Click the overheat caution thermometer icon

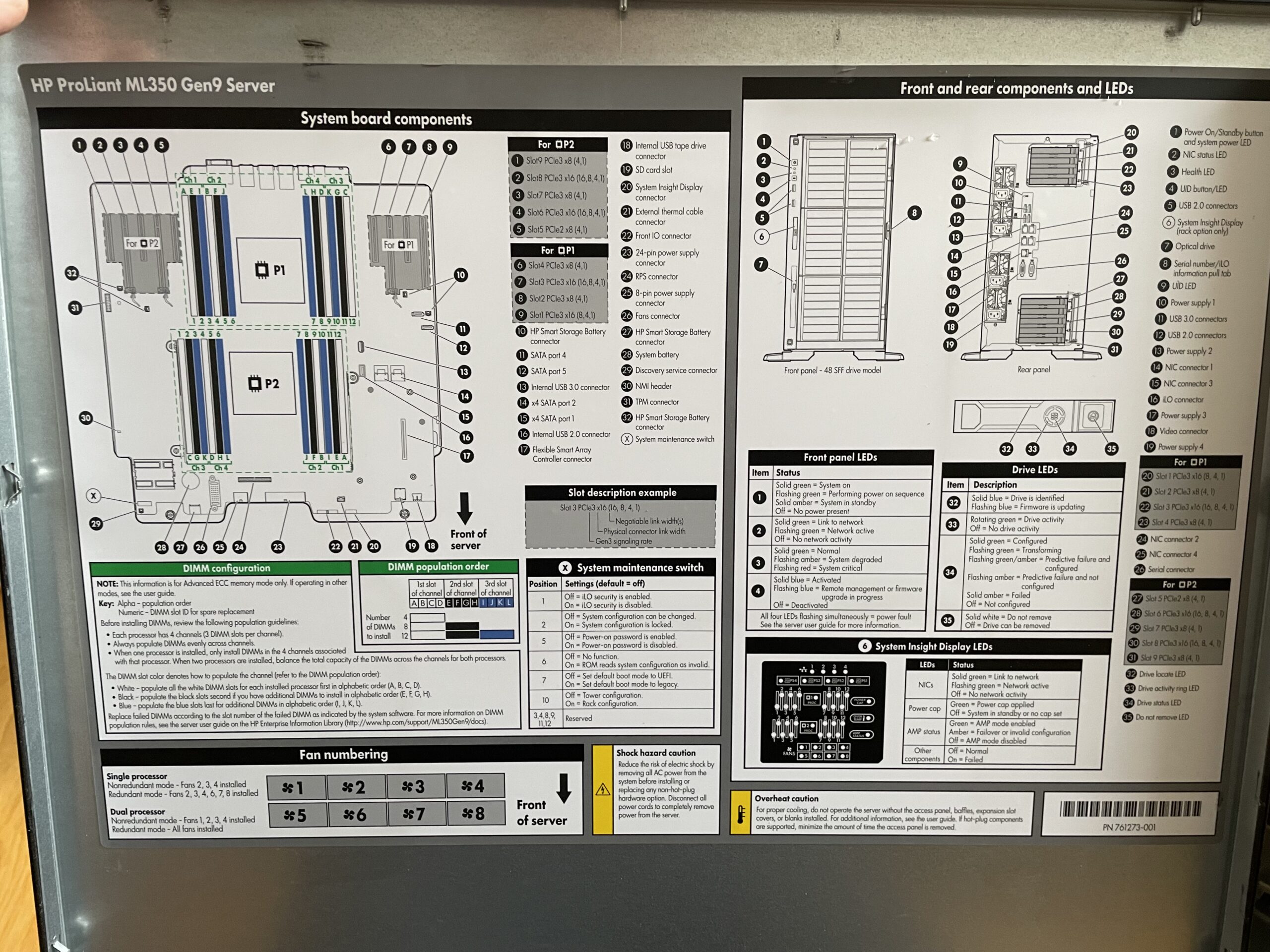741,813
